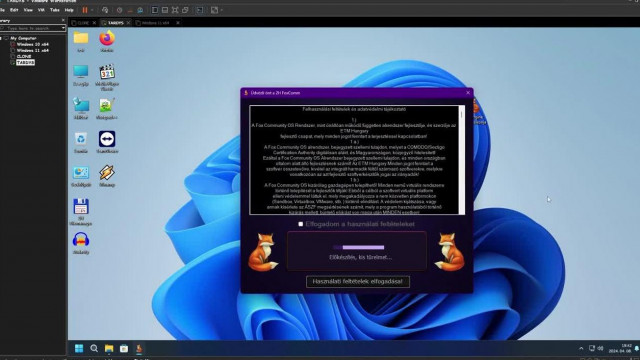Open the This PC monitor desktop icon
Viewport: 640px width, 360px height.
click(81, 75)
